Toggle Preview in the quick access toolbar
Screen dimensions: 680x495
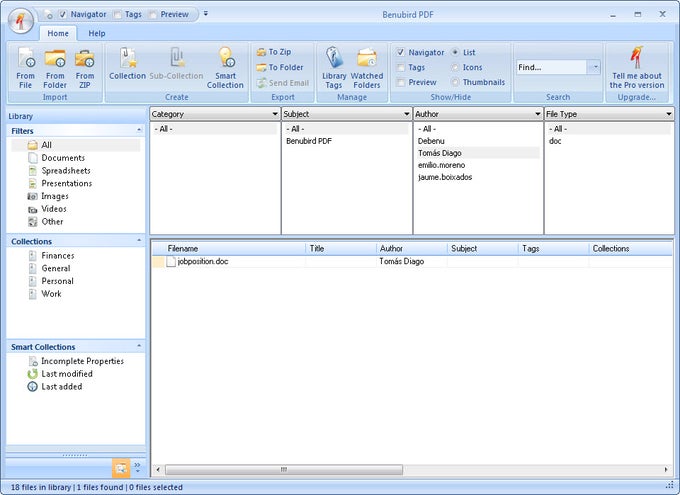click(x=152, y=14)
